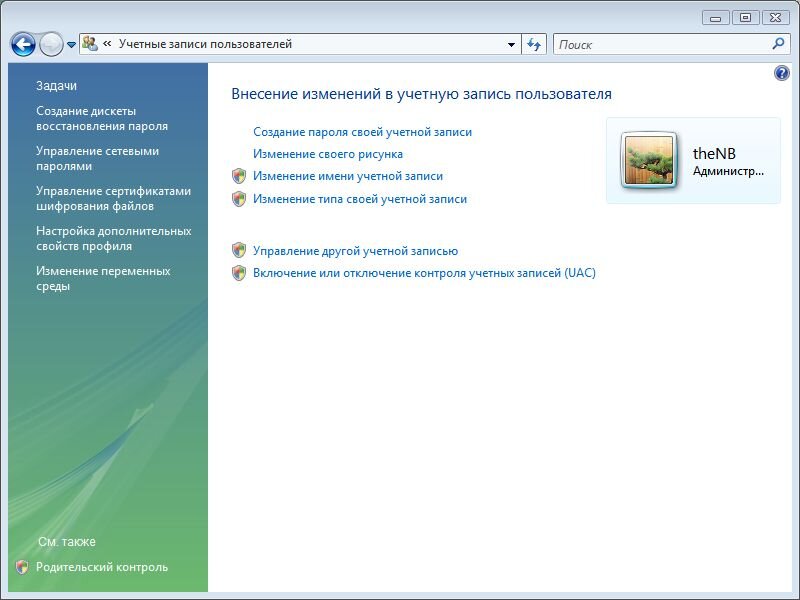The image size is (800, 600).
Task: Click the 'Администр...' account type text
Action: [x=728, y=171]
